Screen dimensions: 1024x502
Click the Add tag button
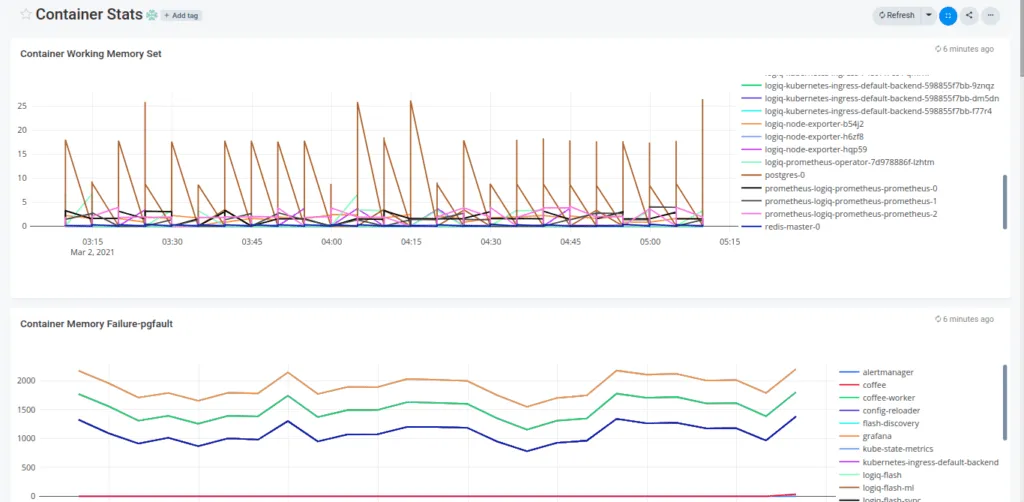pyautogui.click(x=181, y=16)
